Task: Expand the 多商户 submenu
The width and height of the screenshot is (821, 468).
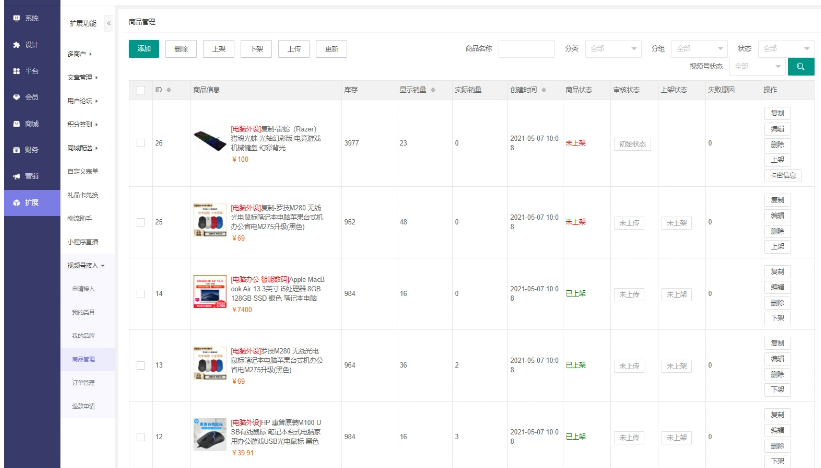Action: 80,54
